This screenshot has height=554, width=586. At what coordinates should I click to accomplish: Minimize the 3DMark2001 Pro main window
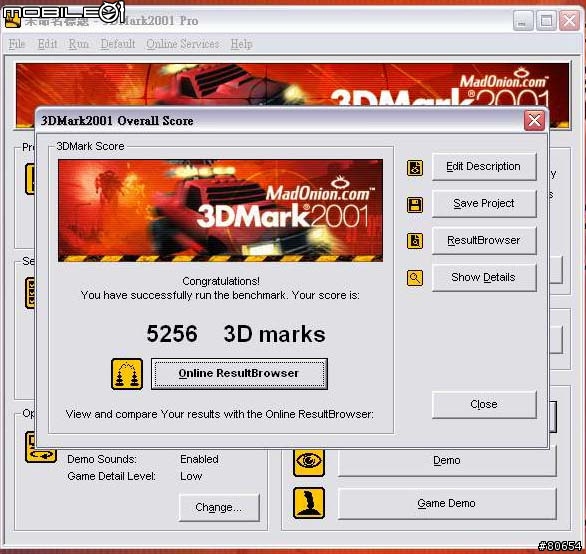coord(523,20)
